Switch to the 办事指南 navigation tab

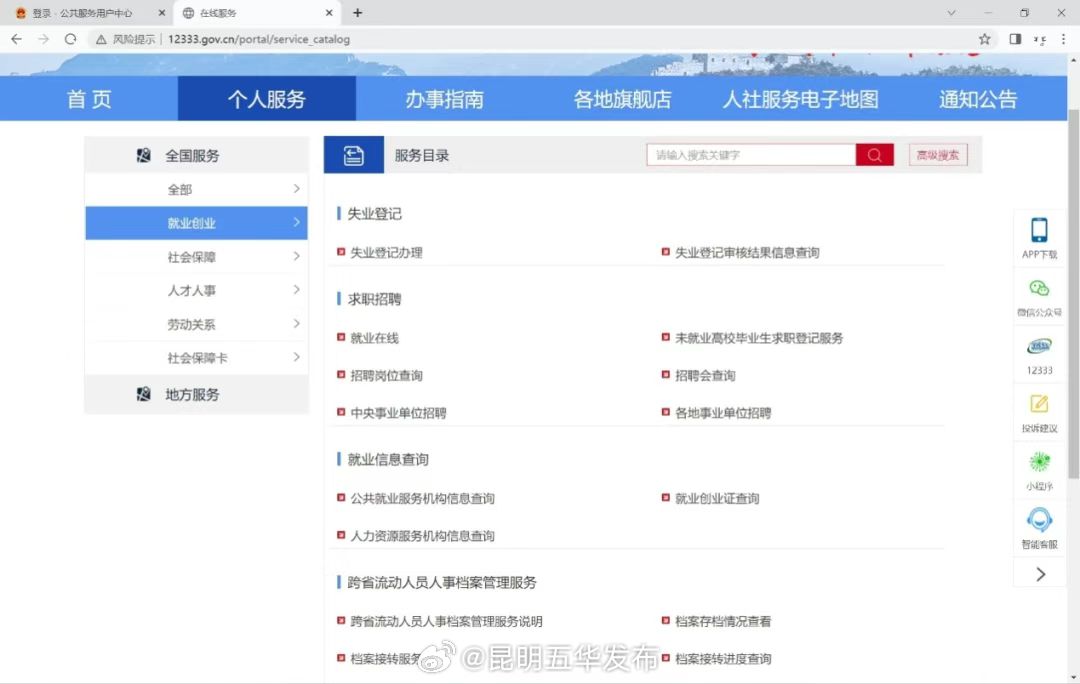[444, 99]
